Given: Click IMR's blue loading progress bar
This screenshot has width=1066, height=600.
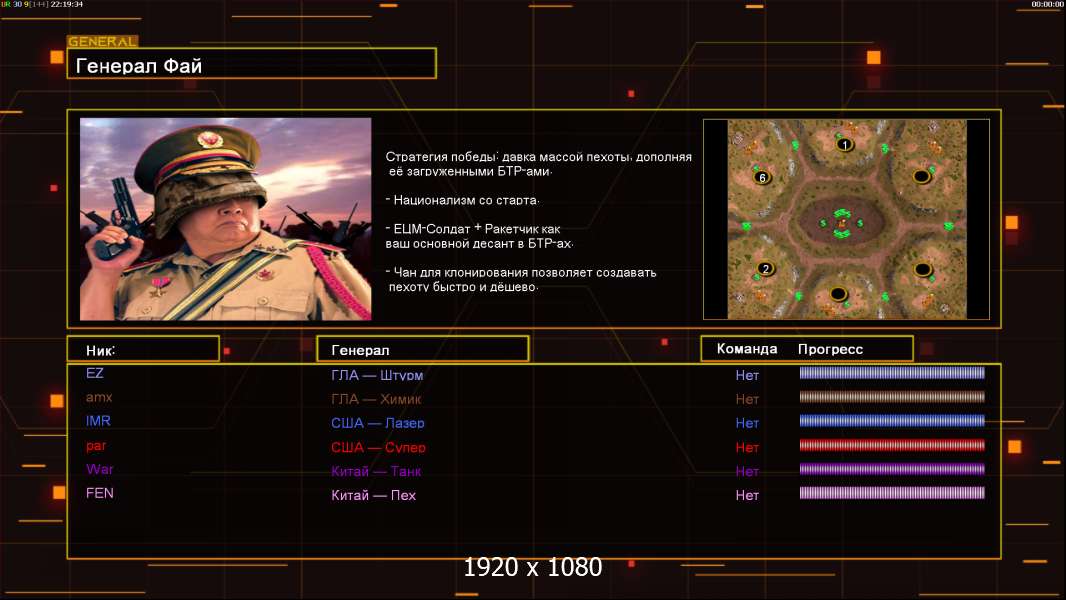Looking at the screenshot, I should [x=892, y=421].
